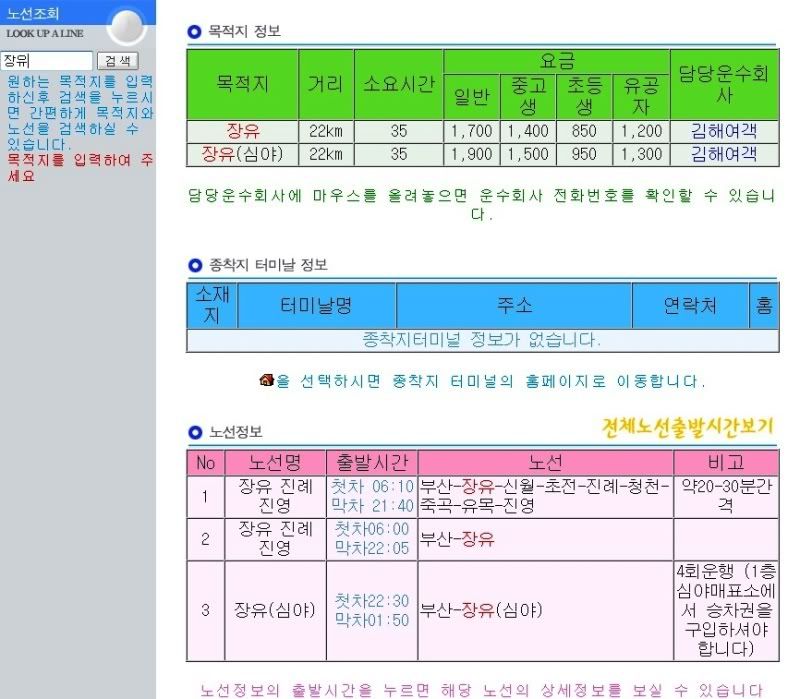800x699 pixels.
Task: Open route 1 departure time 첫차 06:10
Action: click(372, 487)
